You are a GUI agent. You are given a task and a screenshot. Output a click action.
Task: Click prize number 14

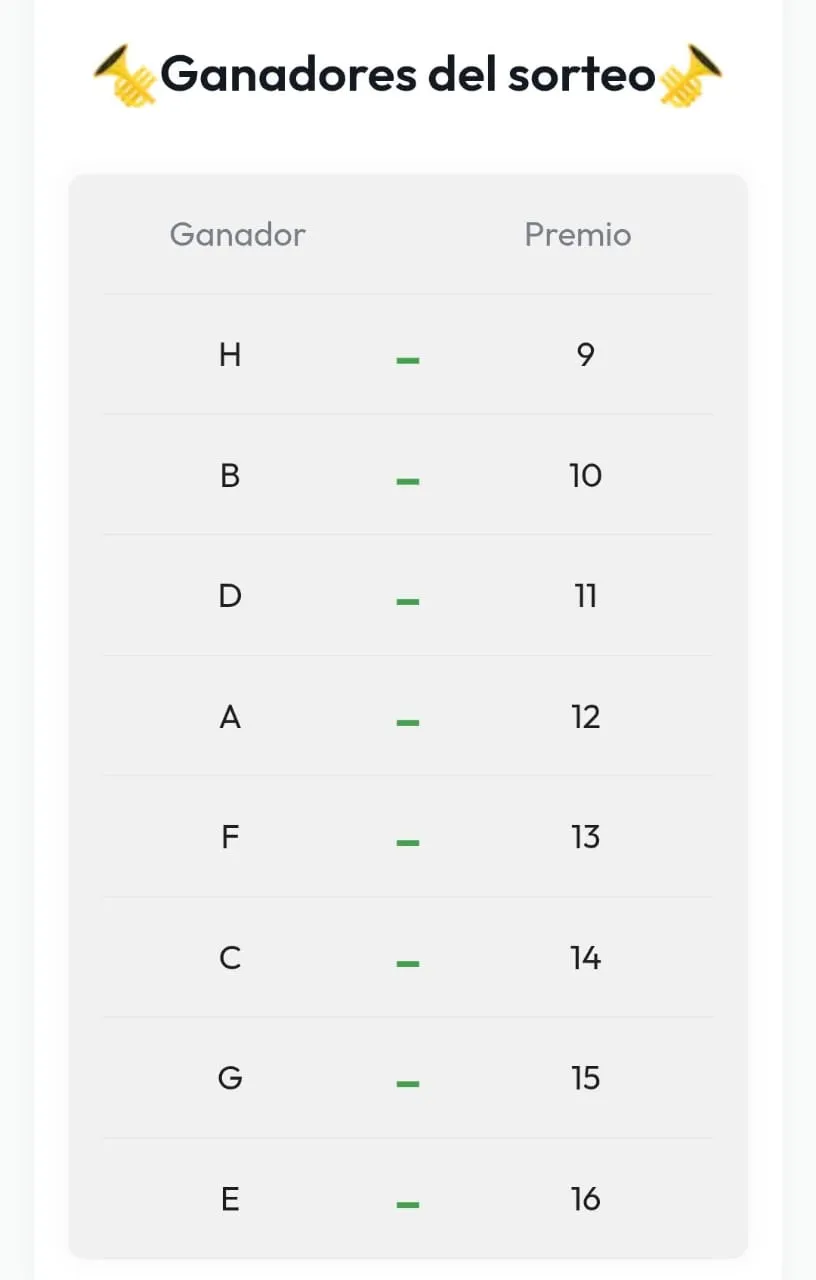point(586,958)
